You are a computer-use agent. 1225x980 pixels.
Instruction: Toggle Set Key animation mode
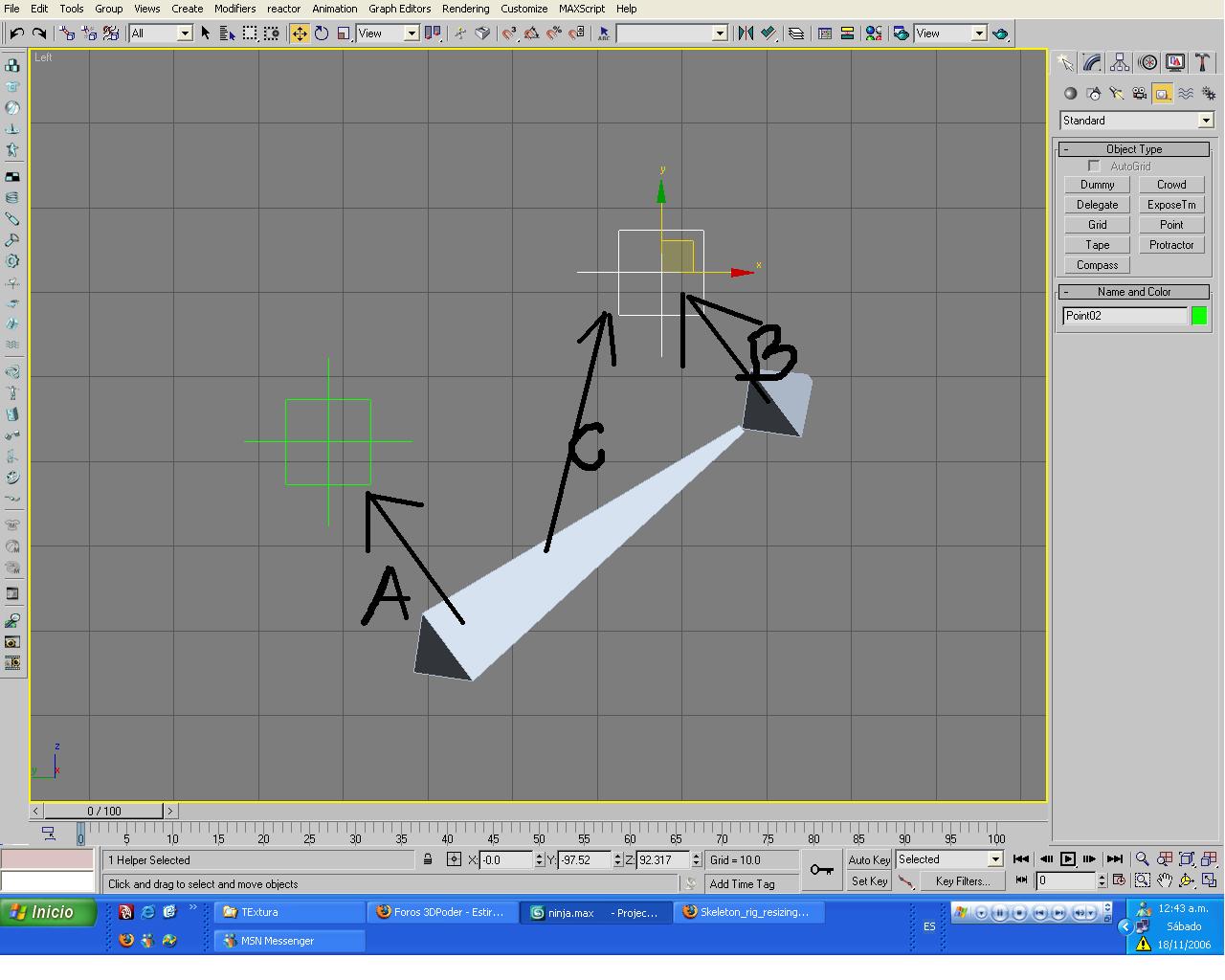click(x=869, y=881)
